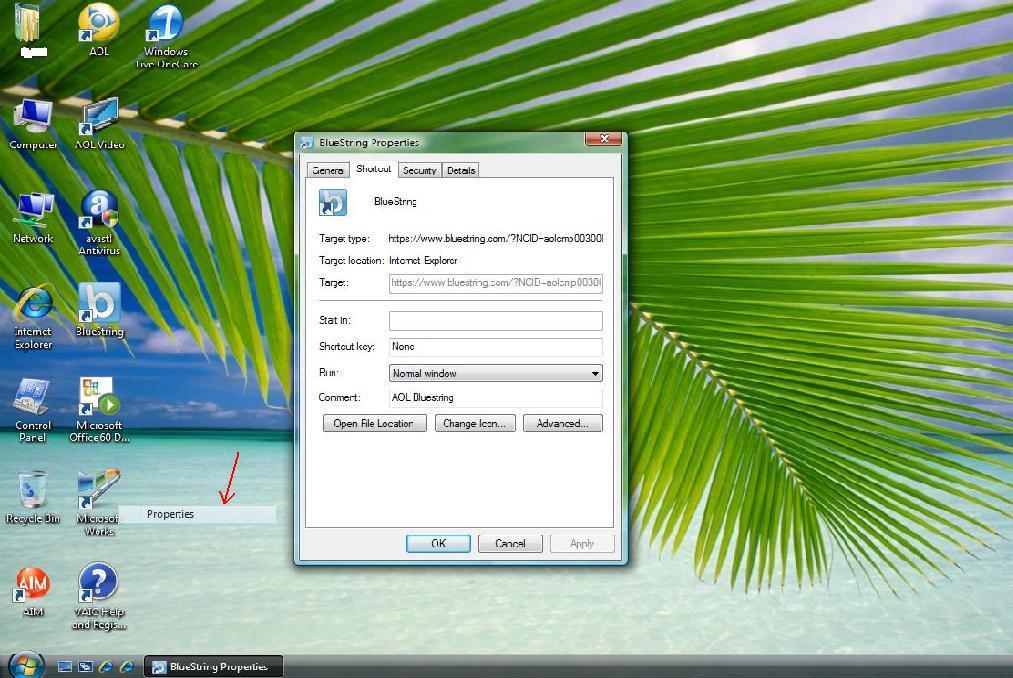
Task: Open the Windows Start orb
Action: click(x=26, y=665)
